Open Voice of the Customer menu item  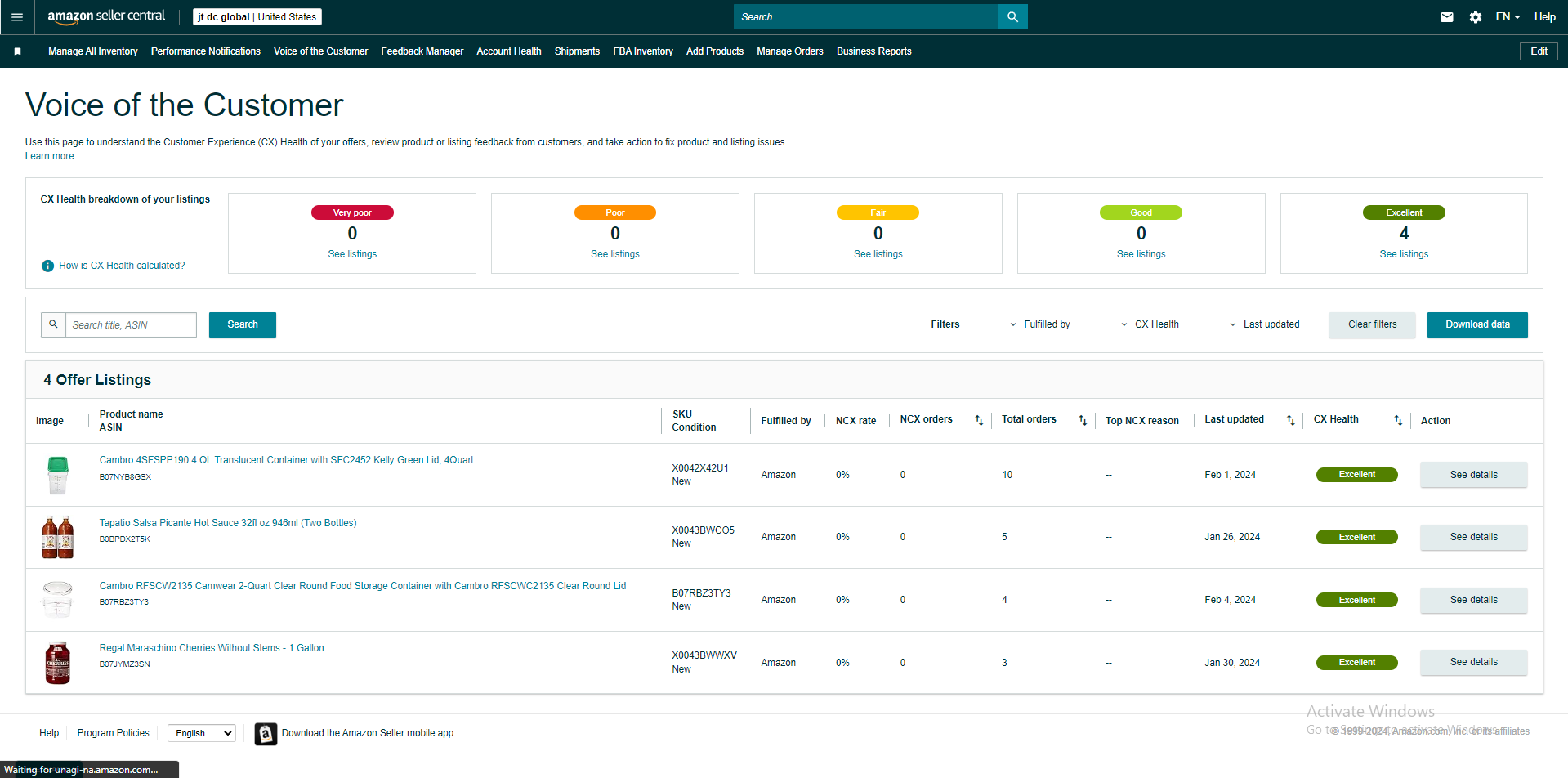(321, 51)
